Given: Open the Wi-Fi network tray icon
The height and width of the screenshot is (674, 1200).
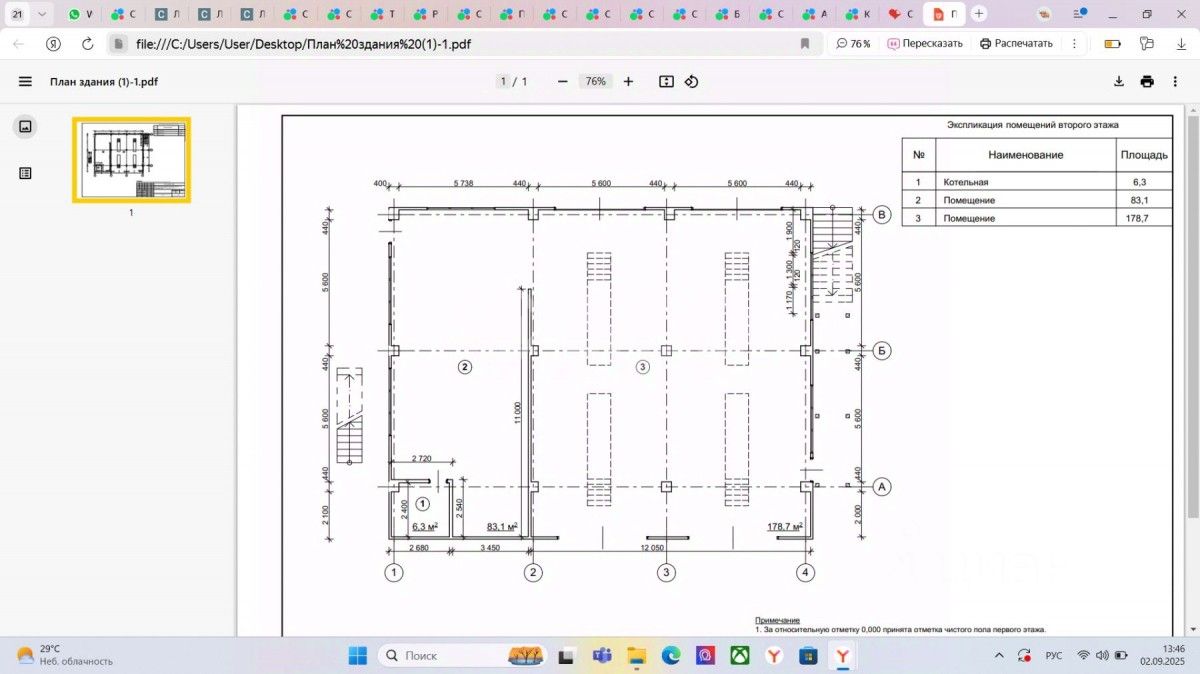Looking at the screenshot, I should coord(1083,656).
